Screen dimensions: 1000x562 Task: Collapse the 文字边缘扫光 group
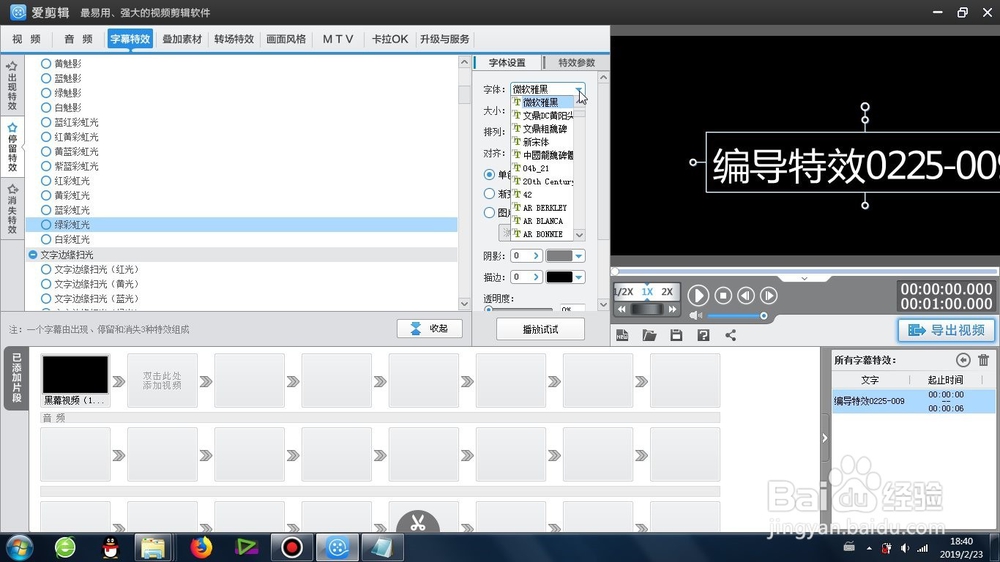point(33,255)
